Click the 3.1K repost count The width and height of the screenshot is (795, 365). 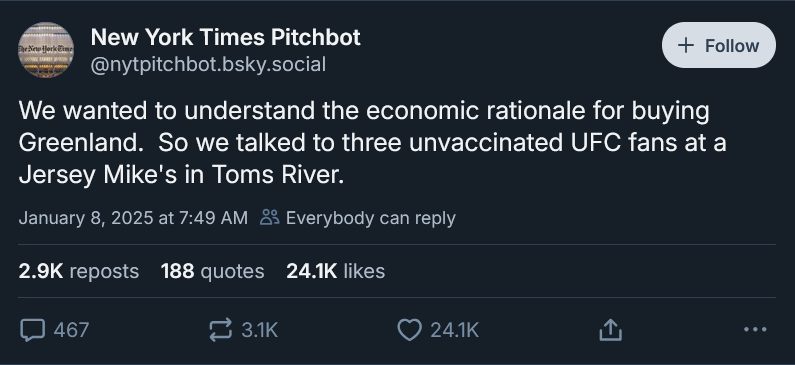[260, 330]
